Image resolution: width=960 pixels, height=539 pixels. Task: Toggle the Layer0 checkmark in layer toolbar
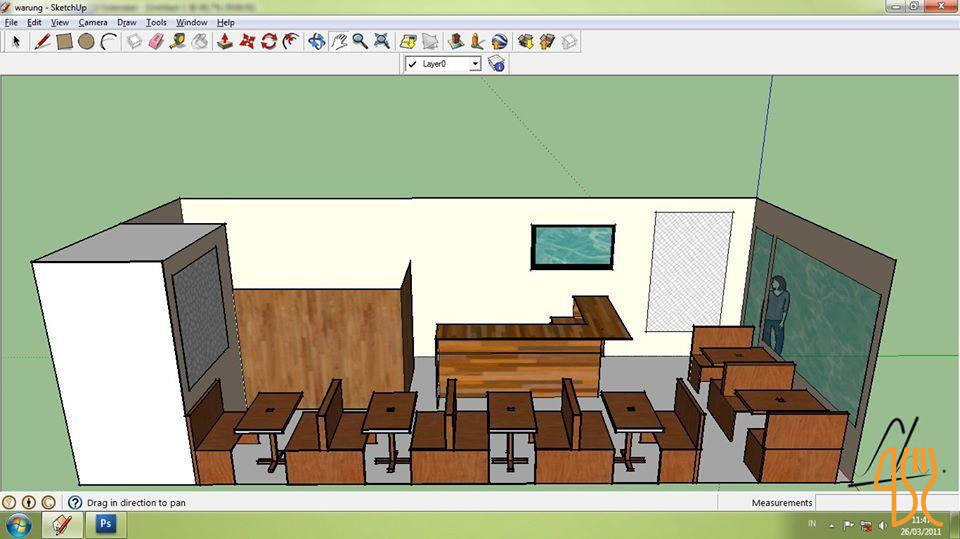point(412,64)
